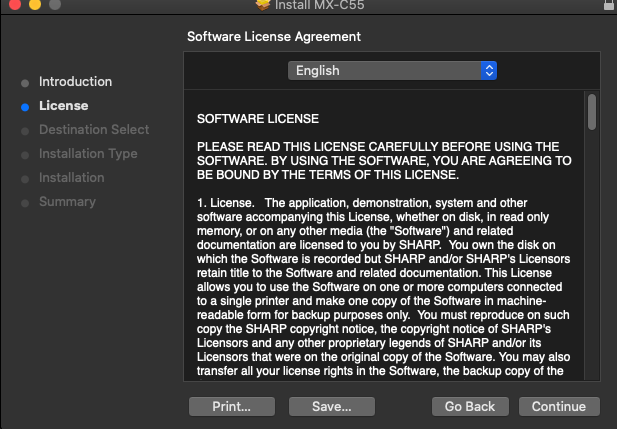
Task: Select the Introduction step in the sidebar
Action: click(x=75, y=82)
